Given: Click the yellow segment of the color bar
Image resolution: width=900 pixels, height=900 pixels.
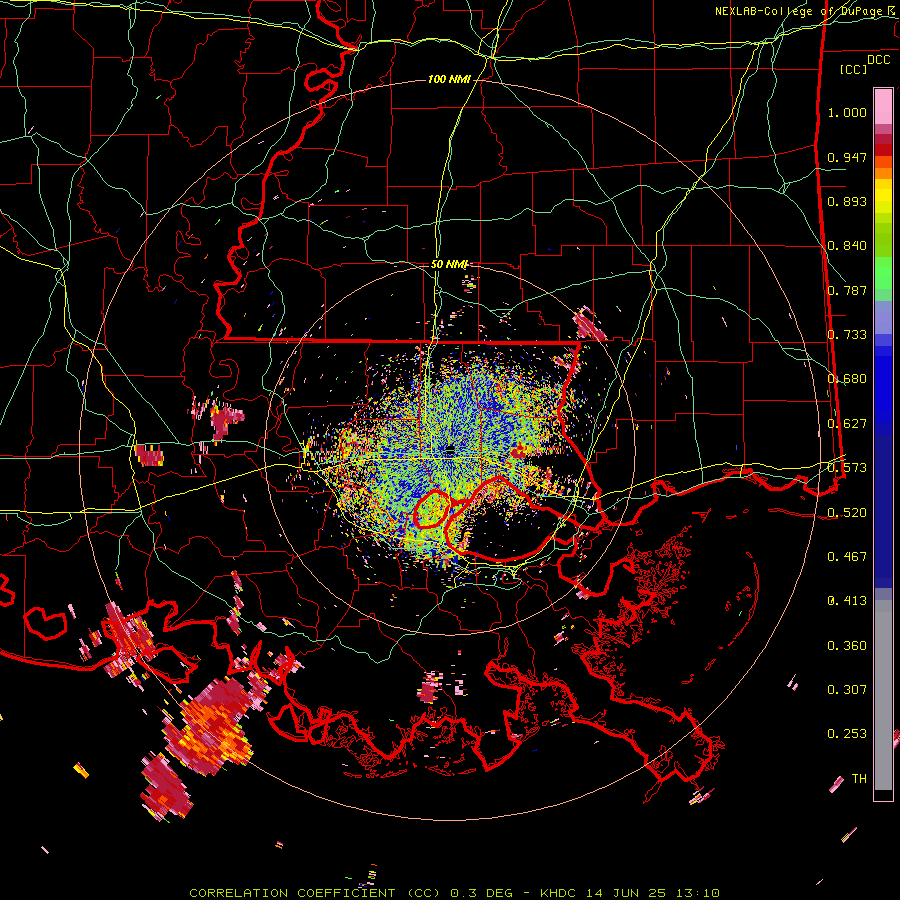Looking at the screenshot, I should coord(883,196).
